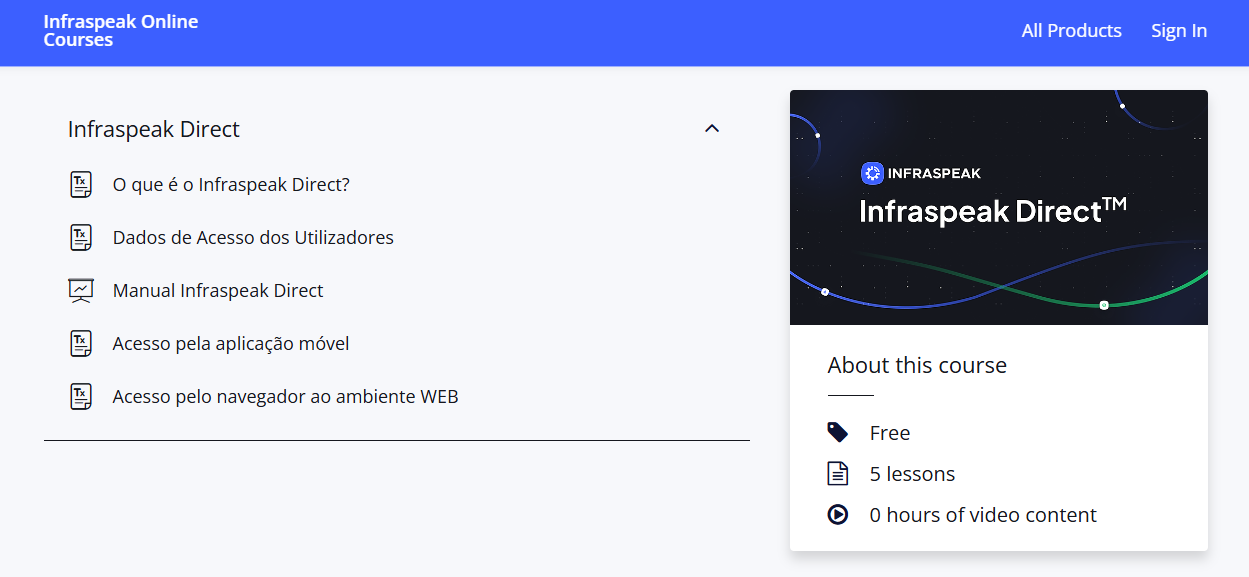The width and height of the screenshot is (1249, 577).
Task: Click the document icon next to 5 lessons
Action: point(838,474)
